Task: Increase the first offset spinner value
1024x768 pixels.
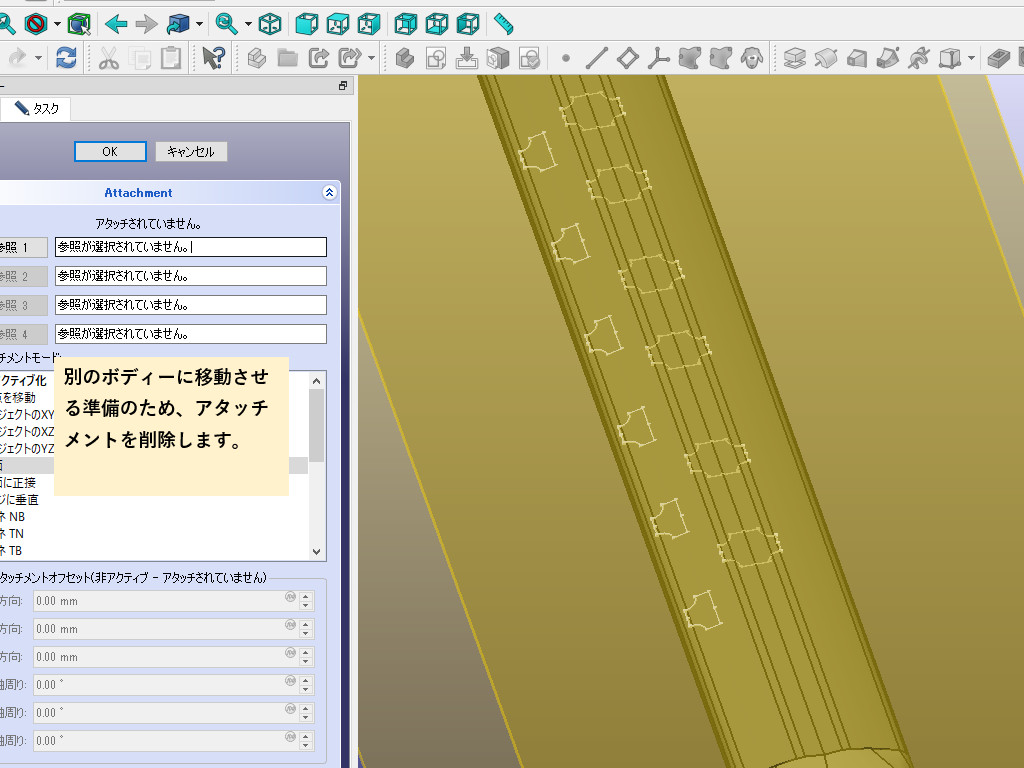Action: pyautogui.click(x=306, y=596)
